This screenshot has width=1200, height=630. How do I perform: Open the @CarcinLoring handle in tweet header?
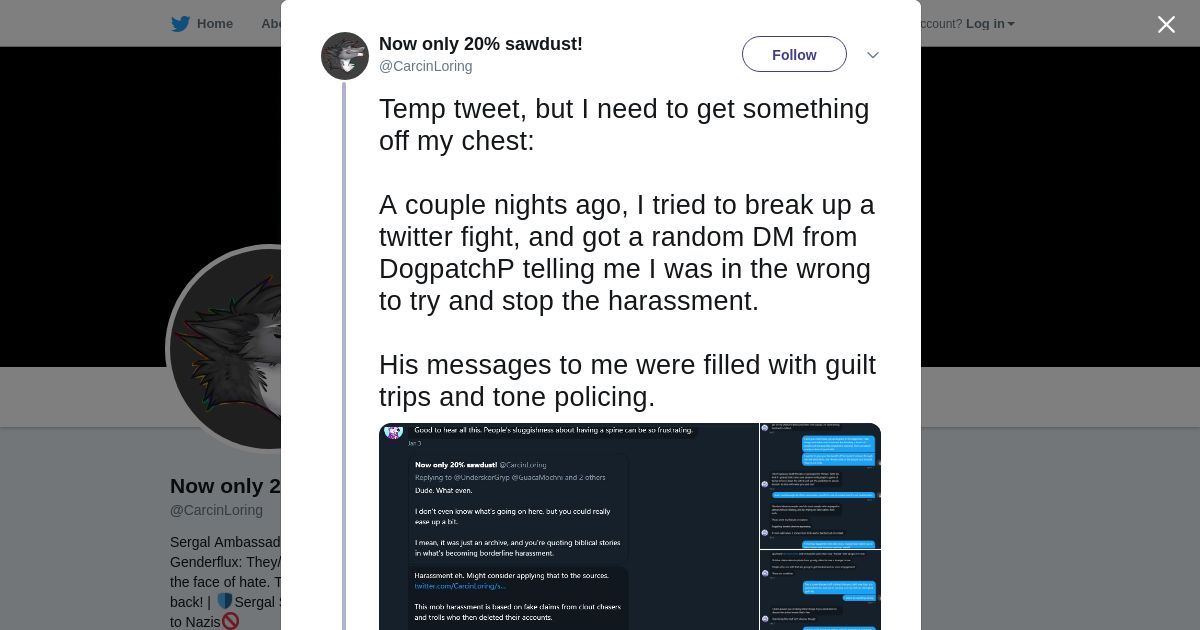pyautogui.click(x=425, y=66)
